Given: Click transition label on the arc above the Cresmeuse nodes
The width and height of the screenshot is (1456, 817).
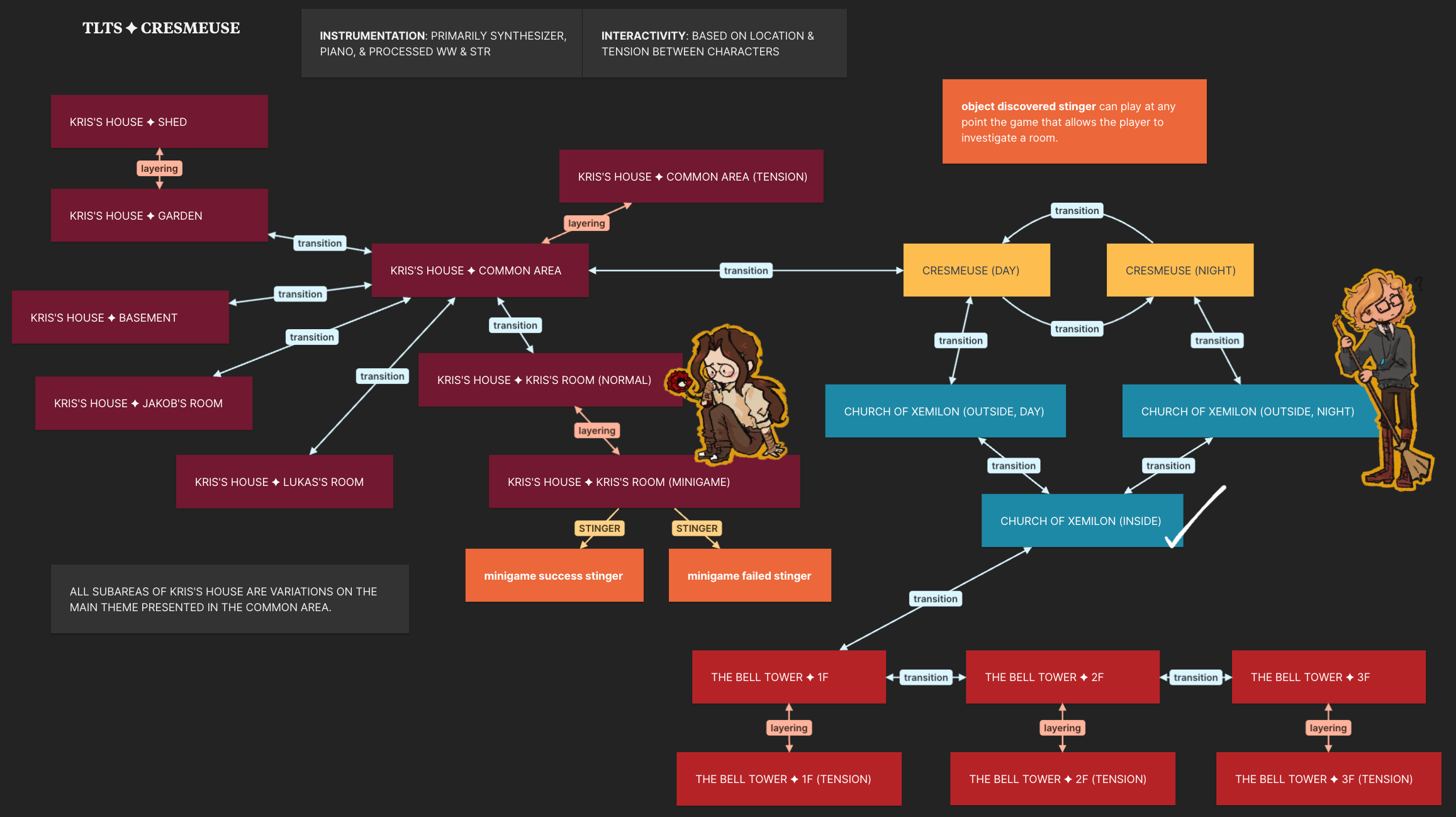Looking at the screenshot, I should coord(1077,210).
